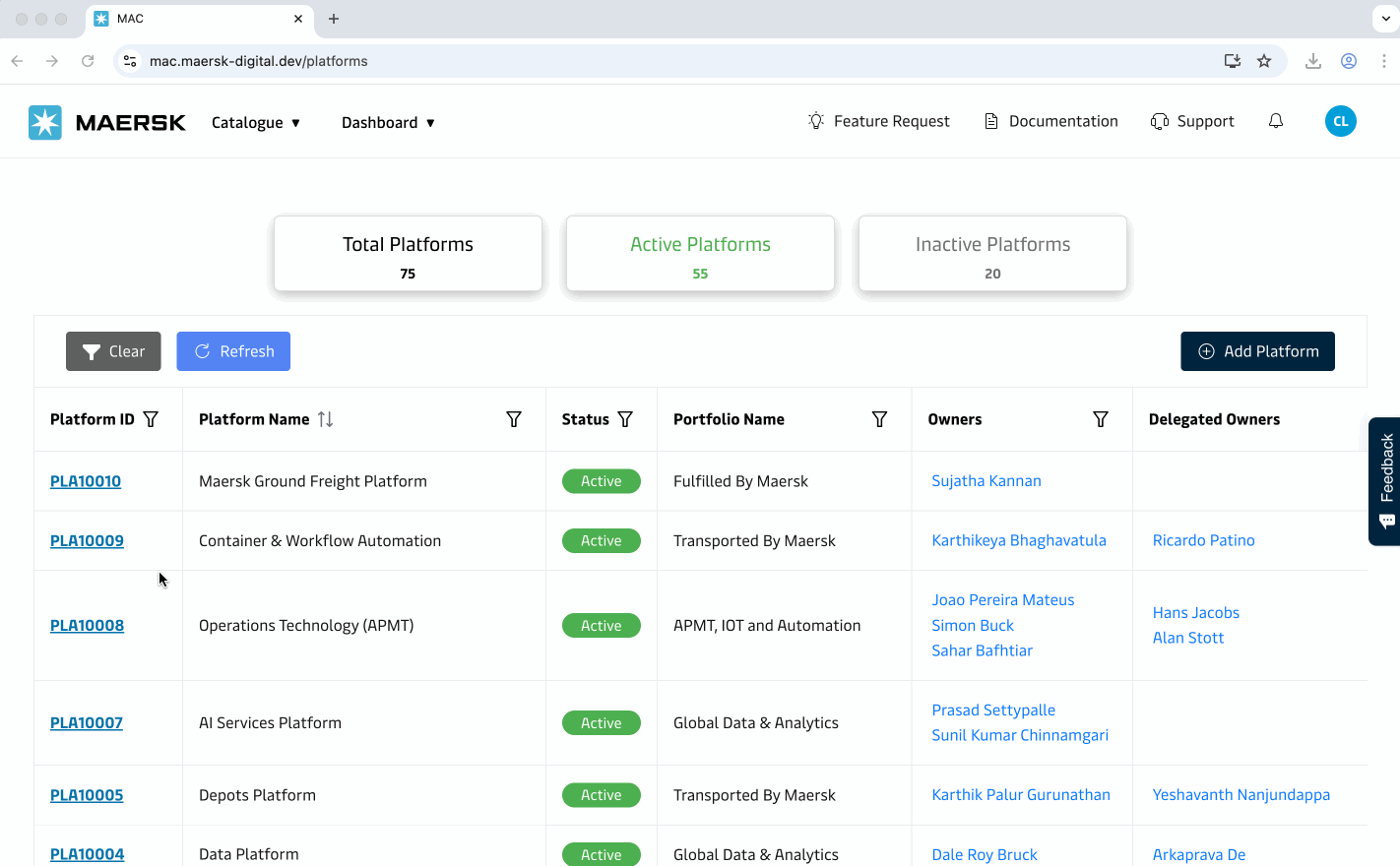Select the Total Platforms card

(x=408, y=254)
